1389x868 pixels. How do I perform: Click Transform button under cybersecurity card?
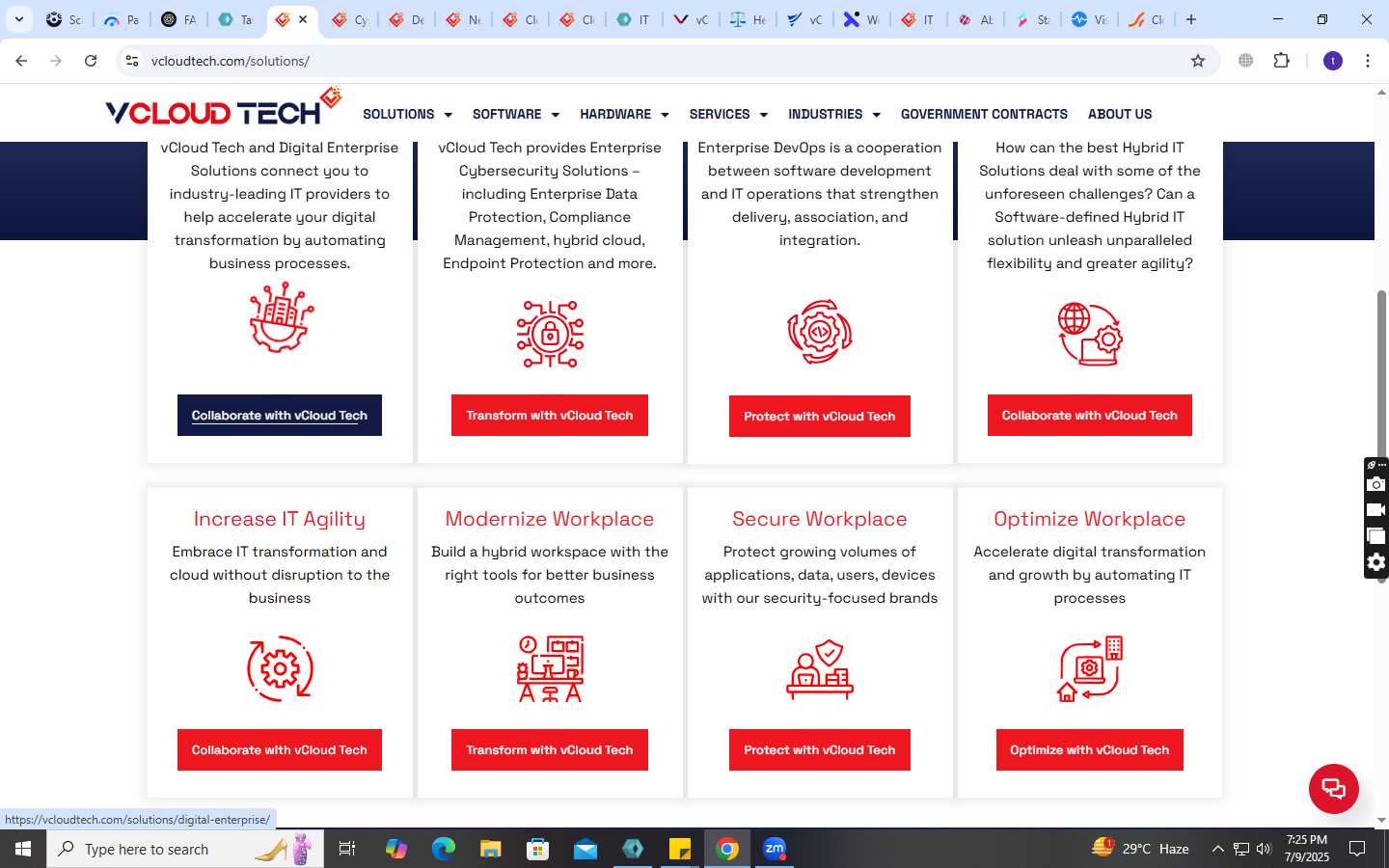(550, 416)
